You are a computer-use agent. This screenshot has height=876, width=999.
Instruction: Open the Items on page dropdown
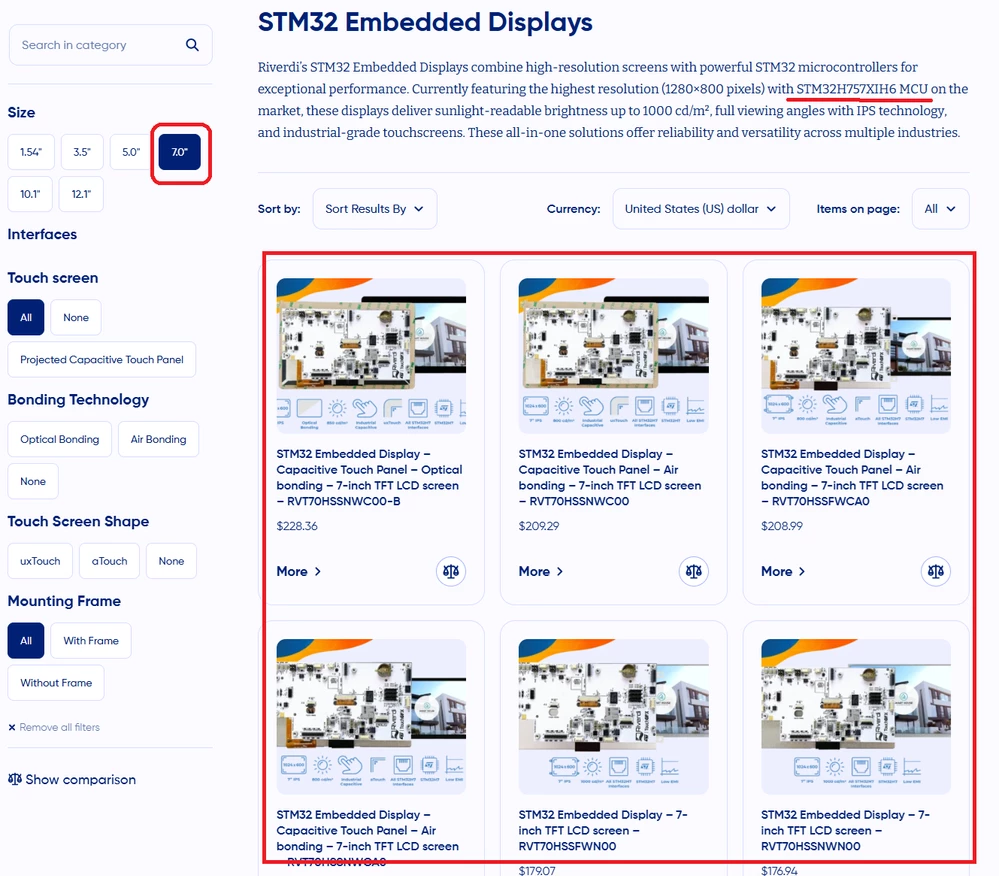point(940,209)
